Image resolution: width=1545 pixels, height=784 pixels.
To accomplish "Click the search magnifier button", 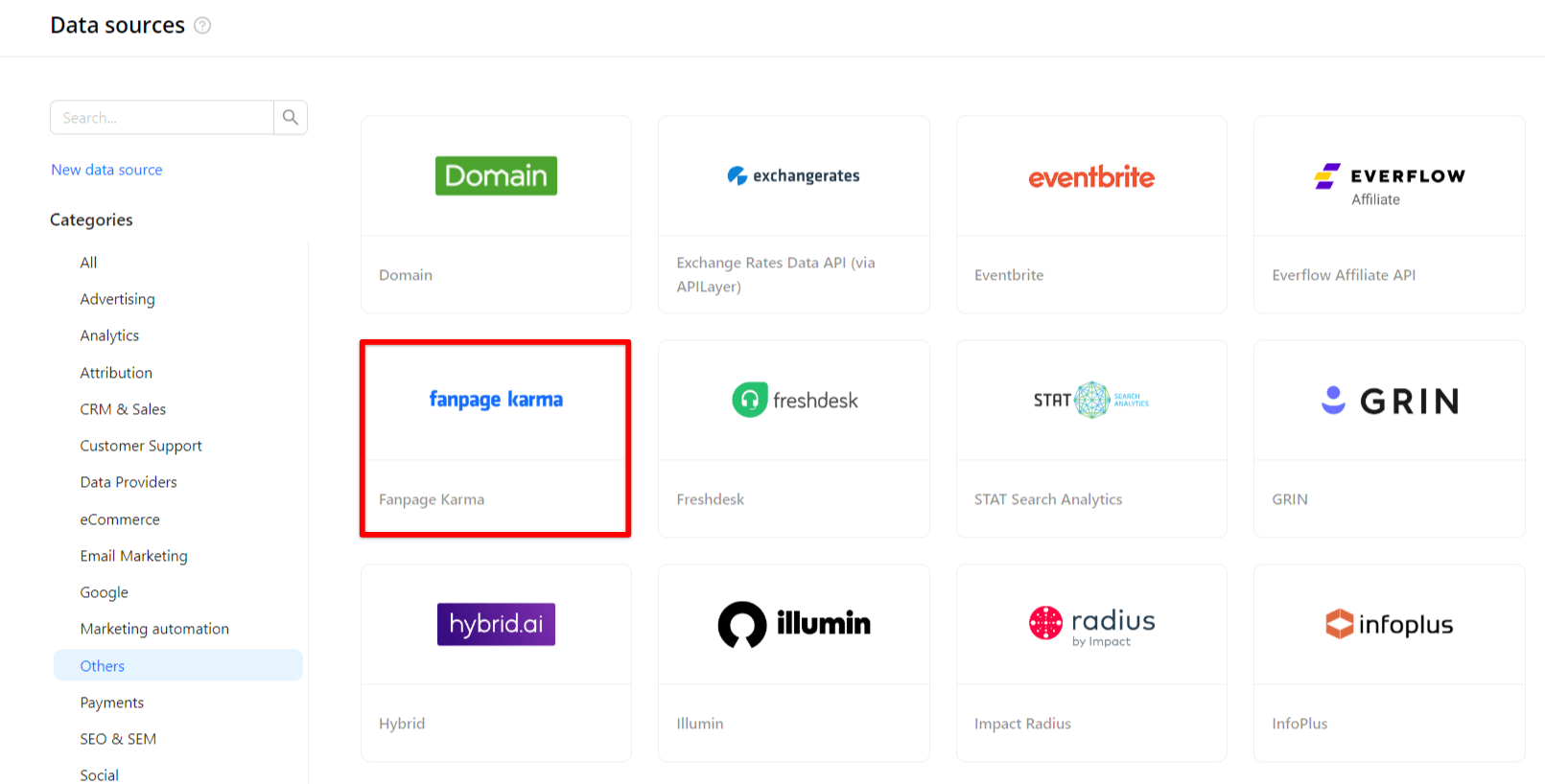I will 291,118.
